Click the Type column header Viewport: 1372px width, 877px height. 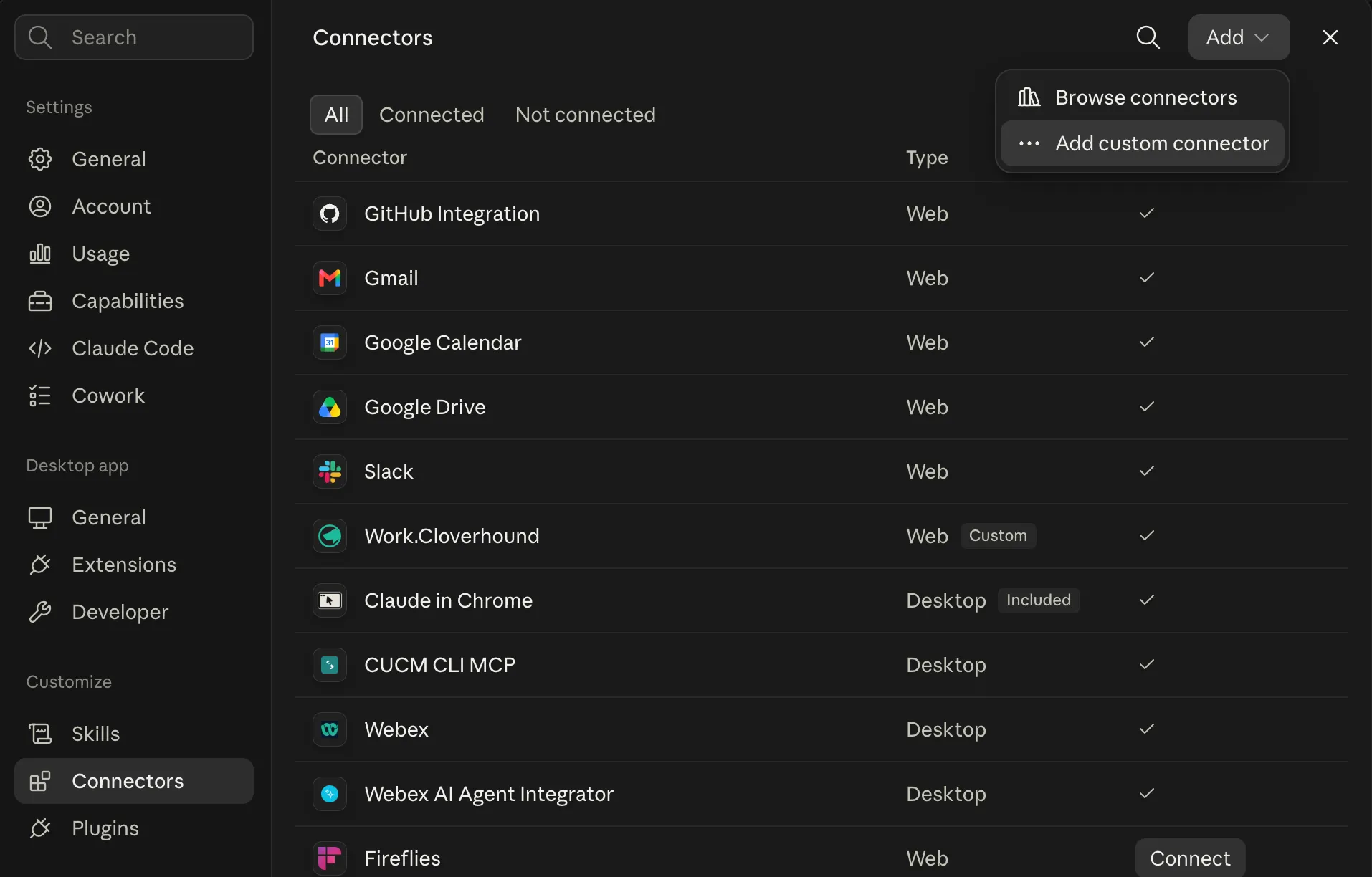tap(927, 158)
